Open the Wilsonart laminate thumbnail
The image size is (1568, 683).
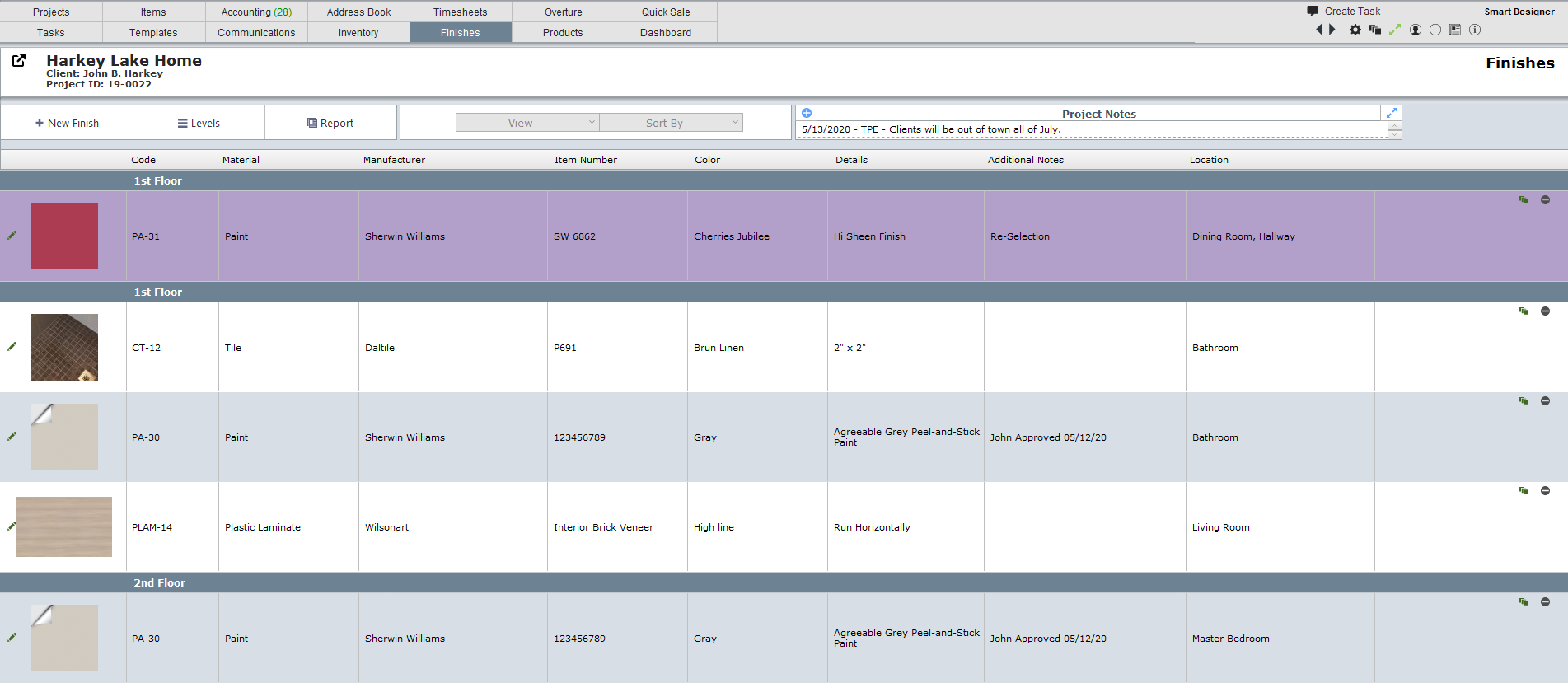(64, 526)
